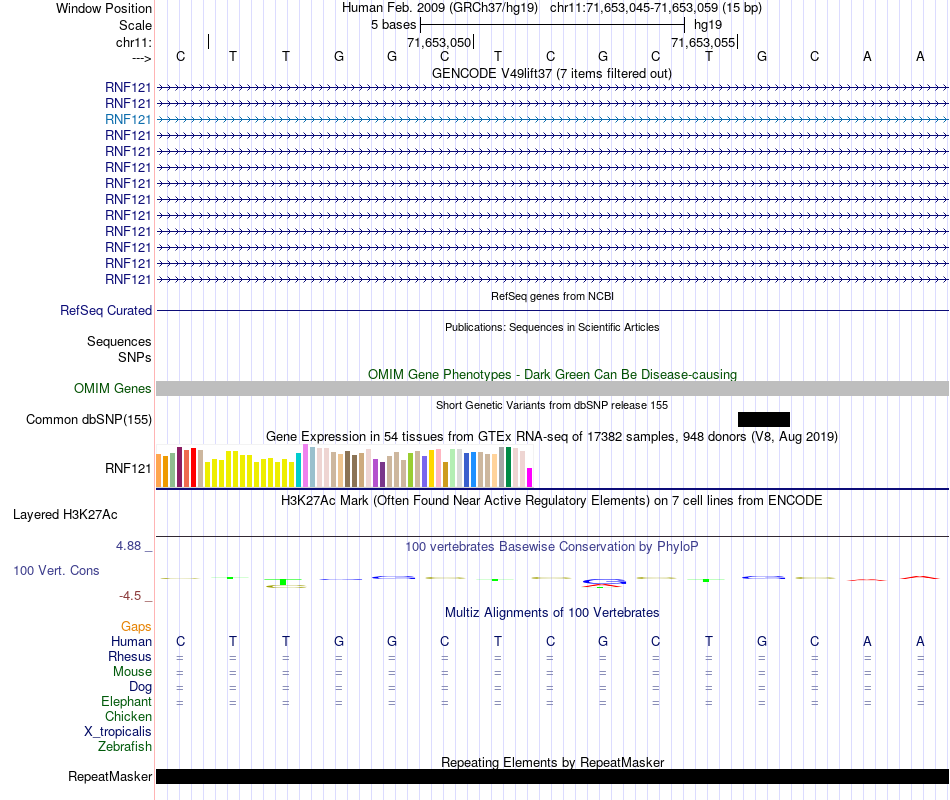
Task: Click the Elephant species label
Action: click(x=127, y=701)
